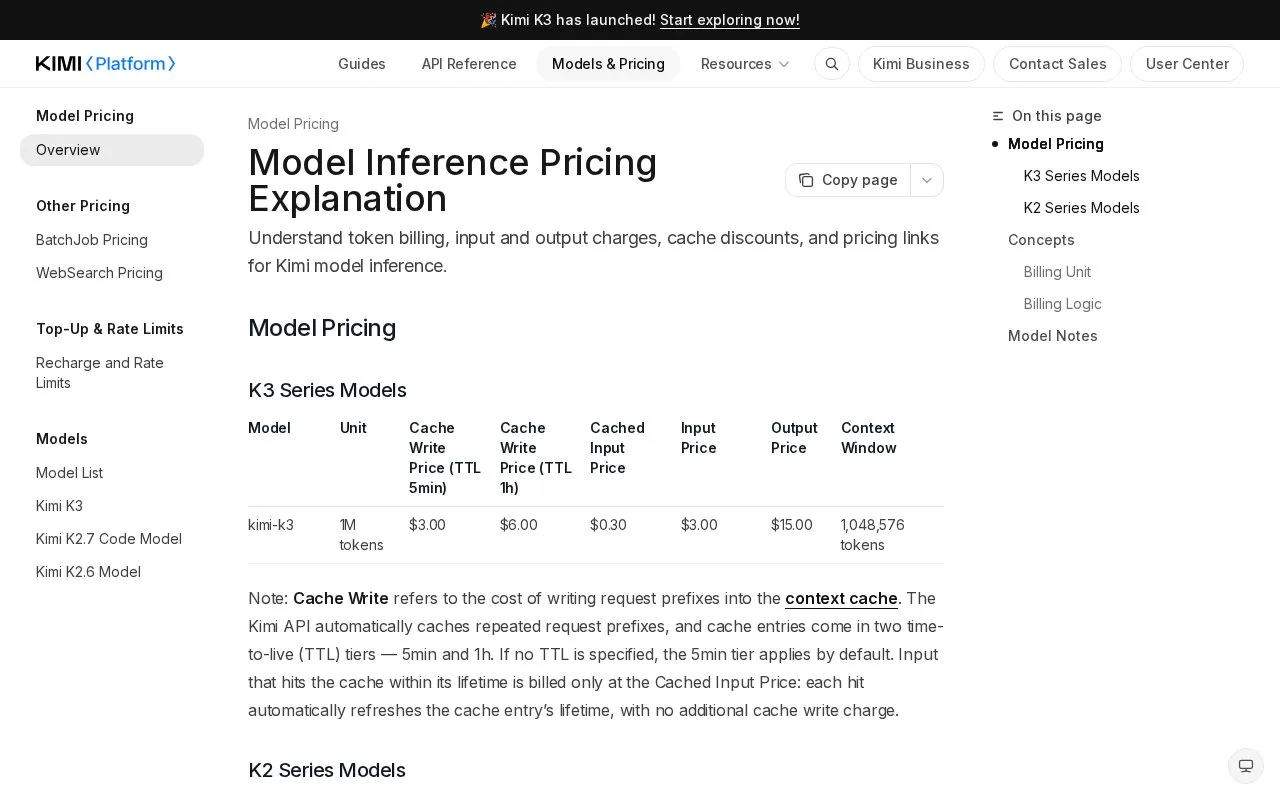Image resolution: width=1280 pixels, height=800 pixels.
Task: Go to Recharge and Rate Limits
Action: click(x=100, y=373)
